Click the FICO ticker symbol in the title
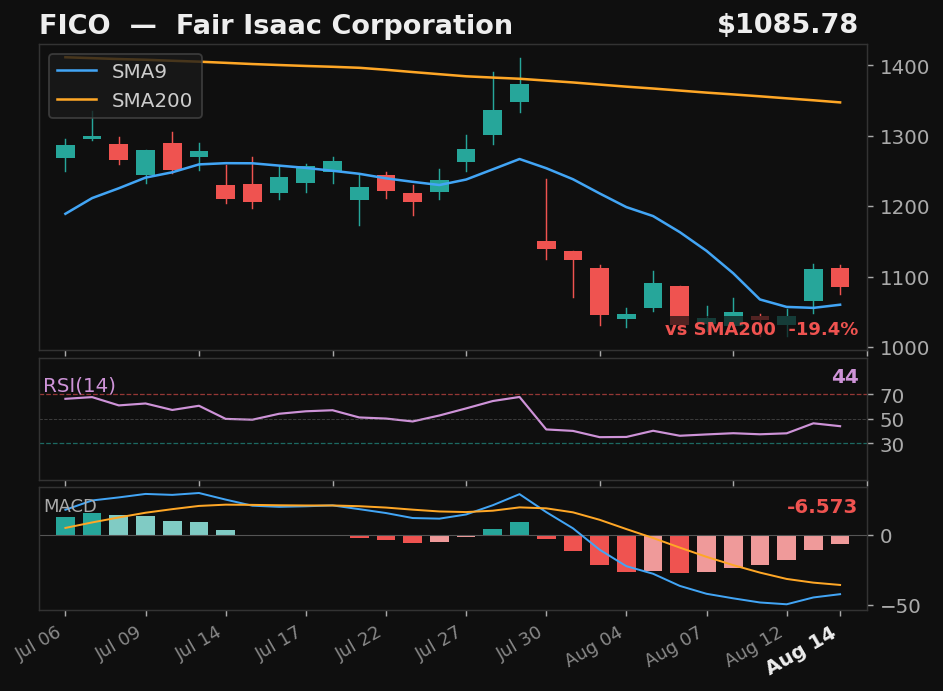 [x=75, y=25]
